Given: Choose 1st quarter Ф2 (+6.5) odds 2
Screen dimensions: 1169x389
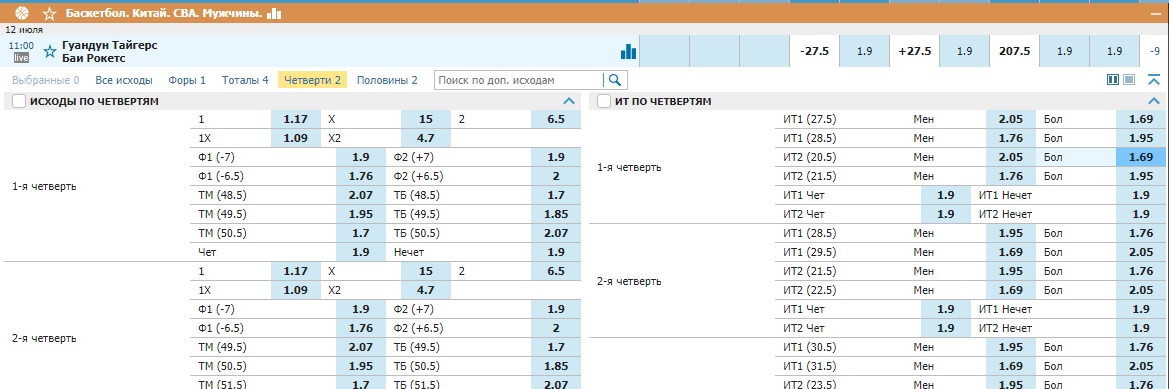Looking at the screenshot, I should [555, 177].
